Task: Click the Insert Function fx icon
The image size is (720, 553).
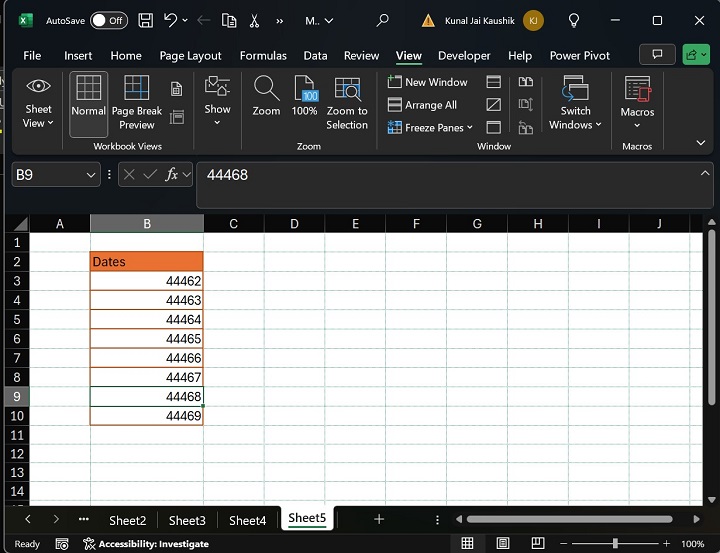Action: coord(172,175)
